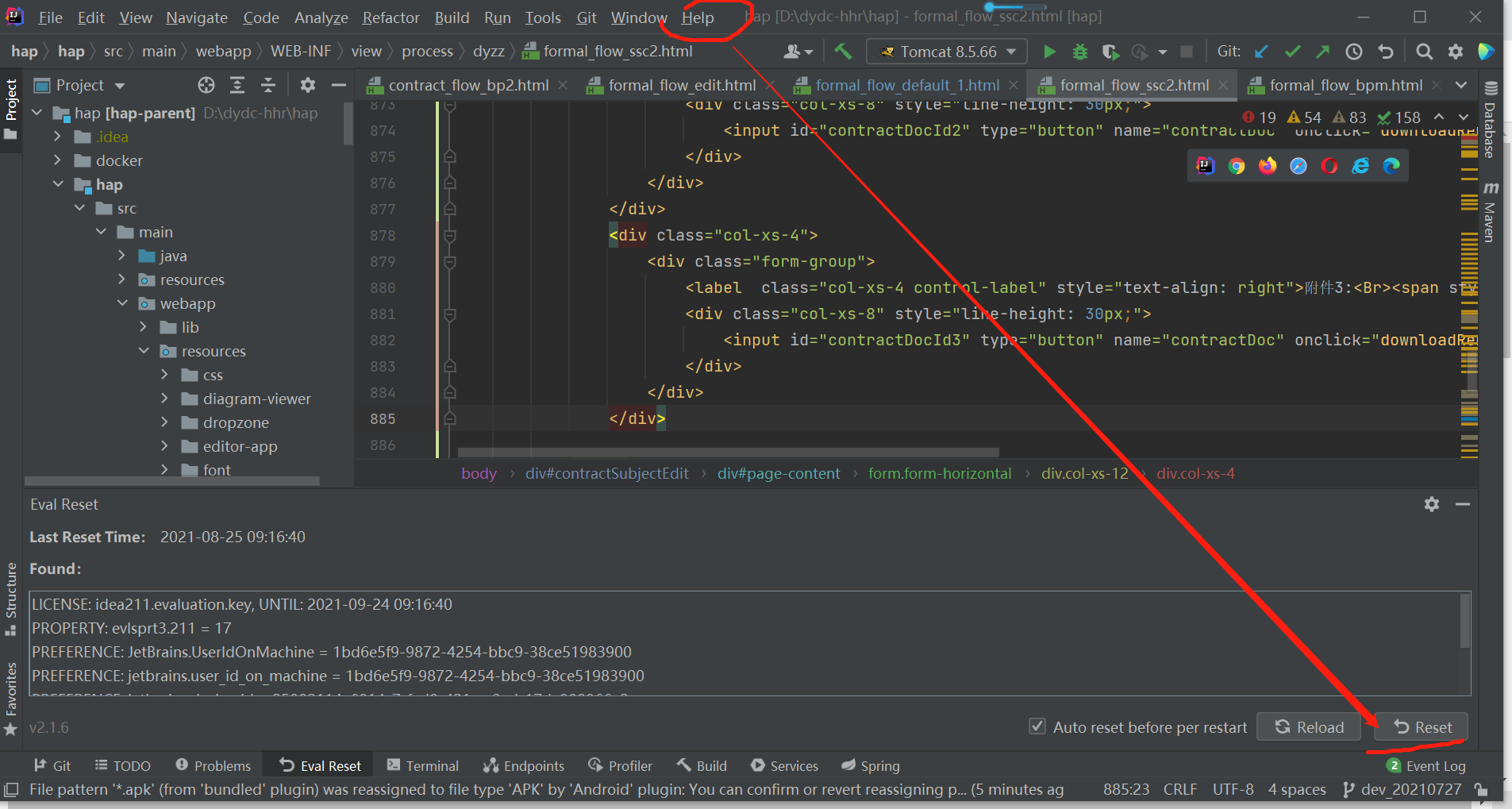Push commits with Git green arrow icon
The width and height of the screenshot is (1512, 809).
pyautogui.click(x=1322, y=52)
